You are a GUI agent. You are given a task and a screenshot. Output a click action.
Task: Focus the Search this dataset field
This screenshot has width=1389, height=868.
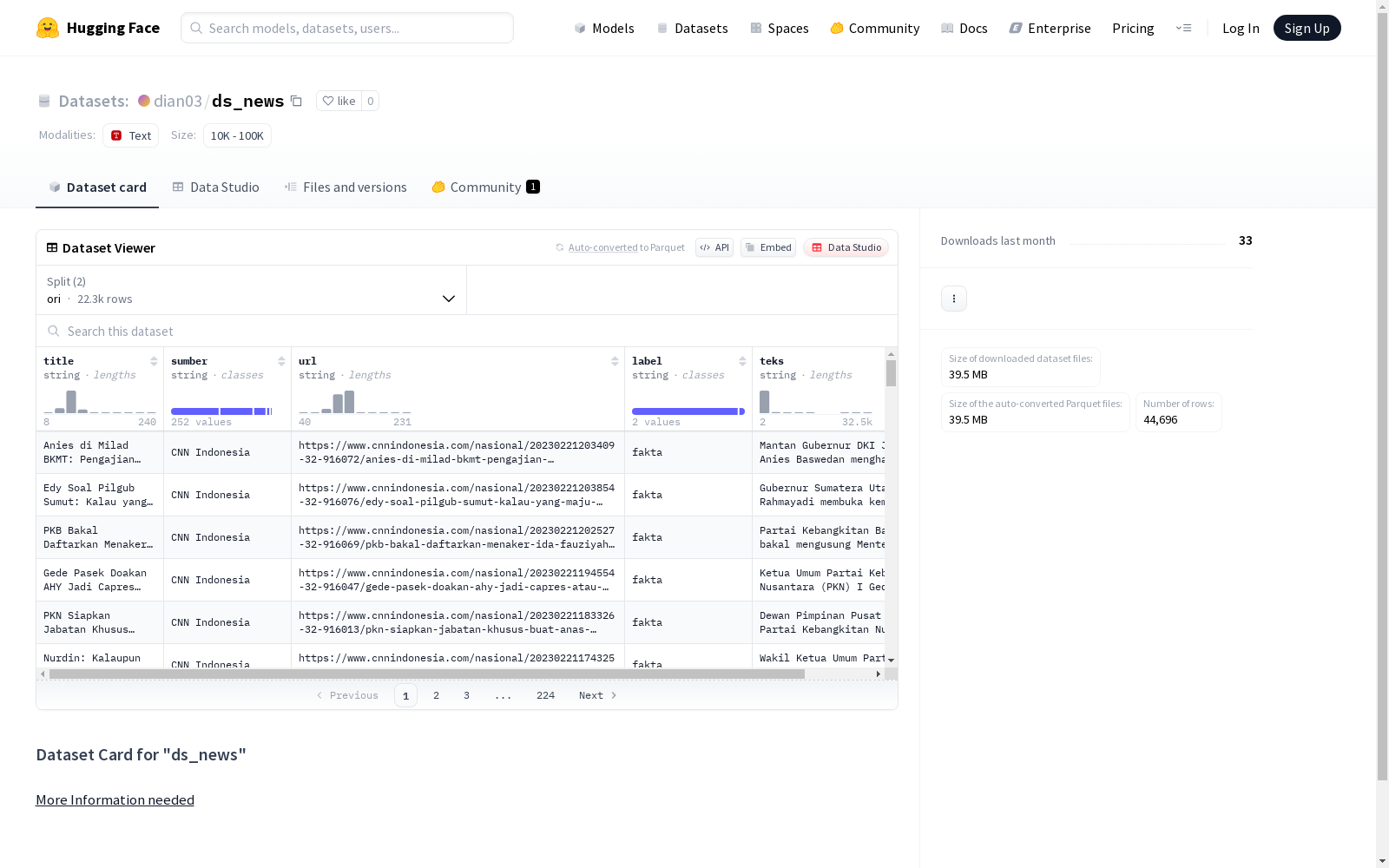point(467,332)
